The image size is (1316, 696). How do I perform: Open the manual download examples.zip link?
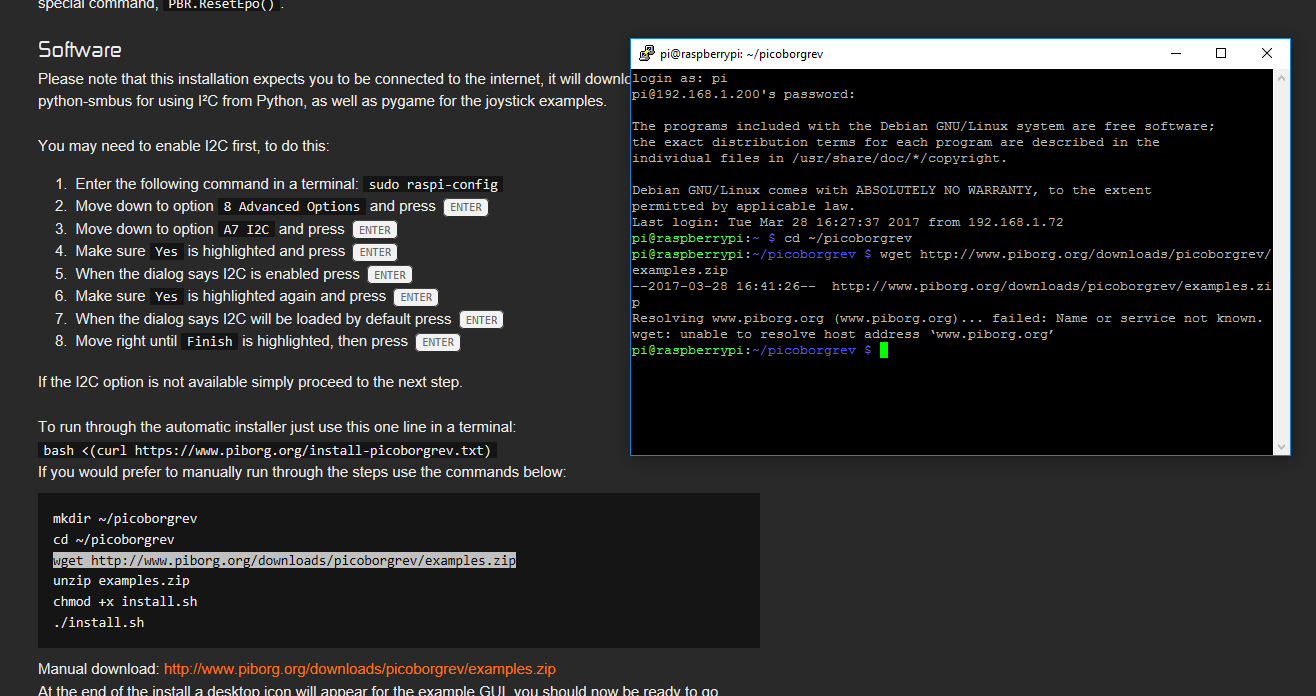click(359, 669)
